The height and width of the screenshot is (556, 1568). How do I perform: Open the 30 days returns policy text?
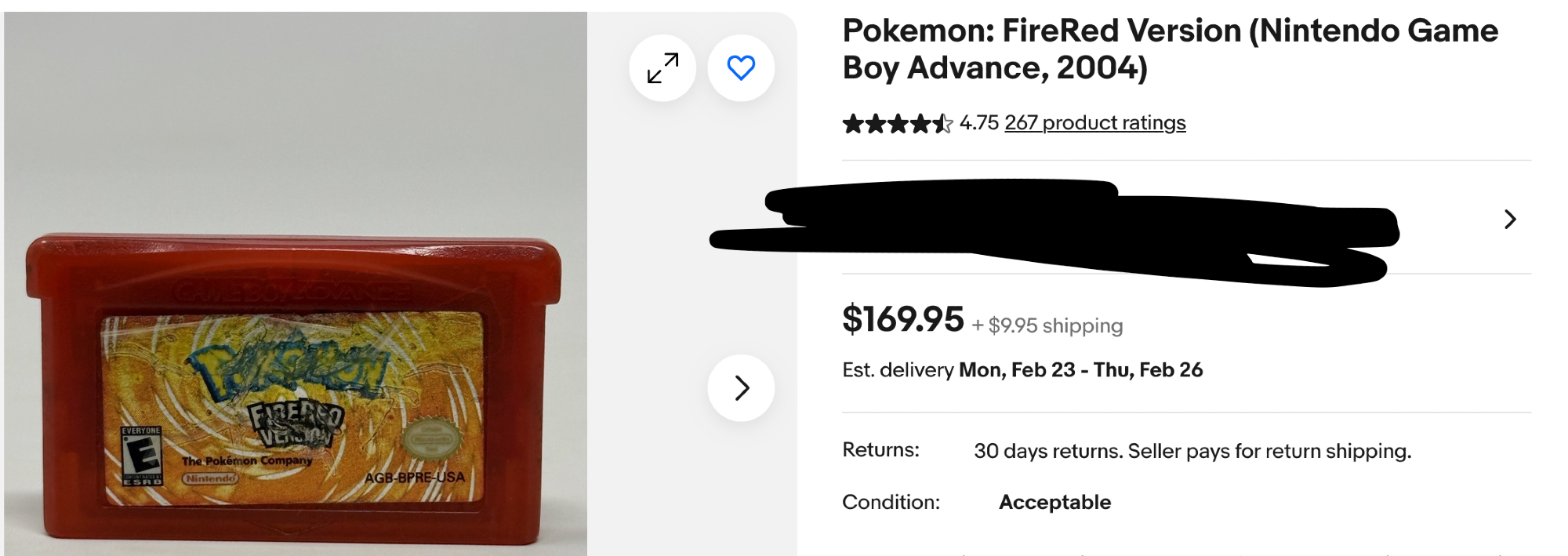point(1192,451)
